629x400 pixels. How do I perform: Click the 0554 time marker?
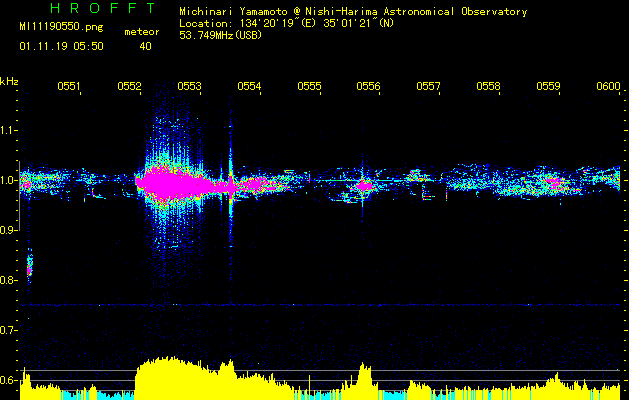pos(249,86)
